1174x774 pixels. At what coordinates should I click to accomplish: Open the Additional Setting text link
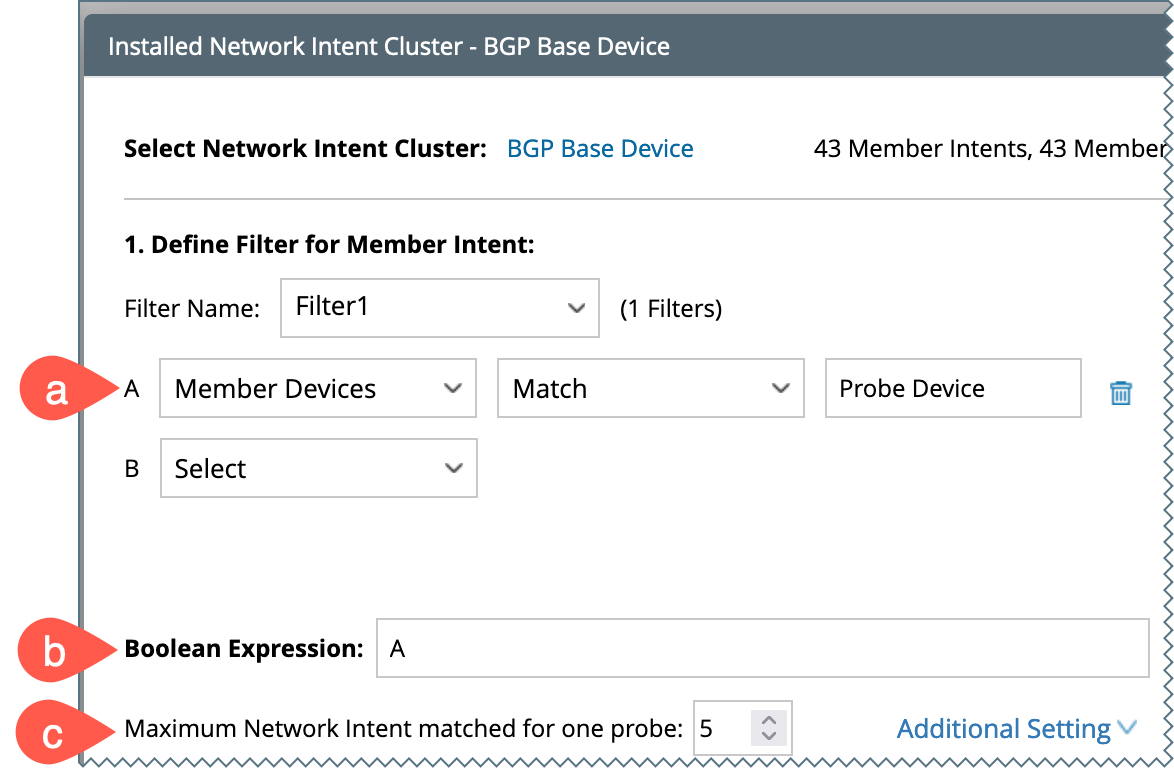coord(1003,730)
